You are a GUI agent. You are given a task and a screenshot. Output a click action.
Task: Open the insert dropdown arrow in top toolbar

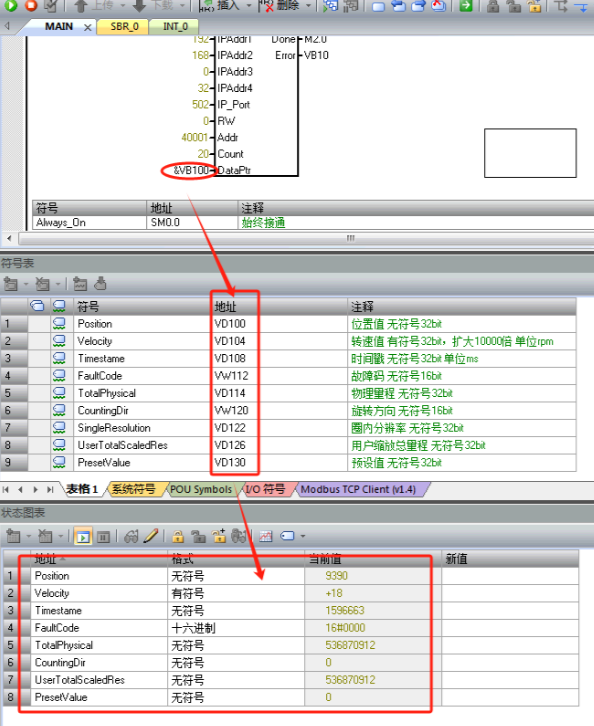coord(249,6)
